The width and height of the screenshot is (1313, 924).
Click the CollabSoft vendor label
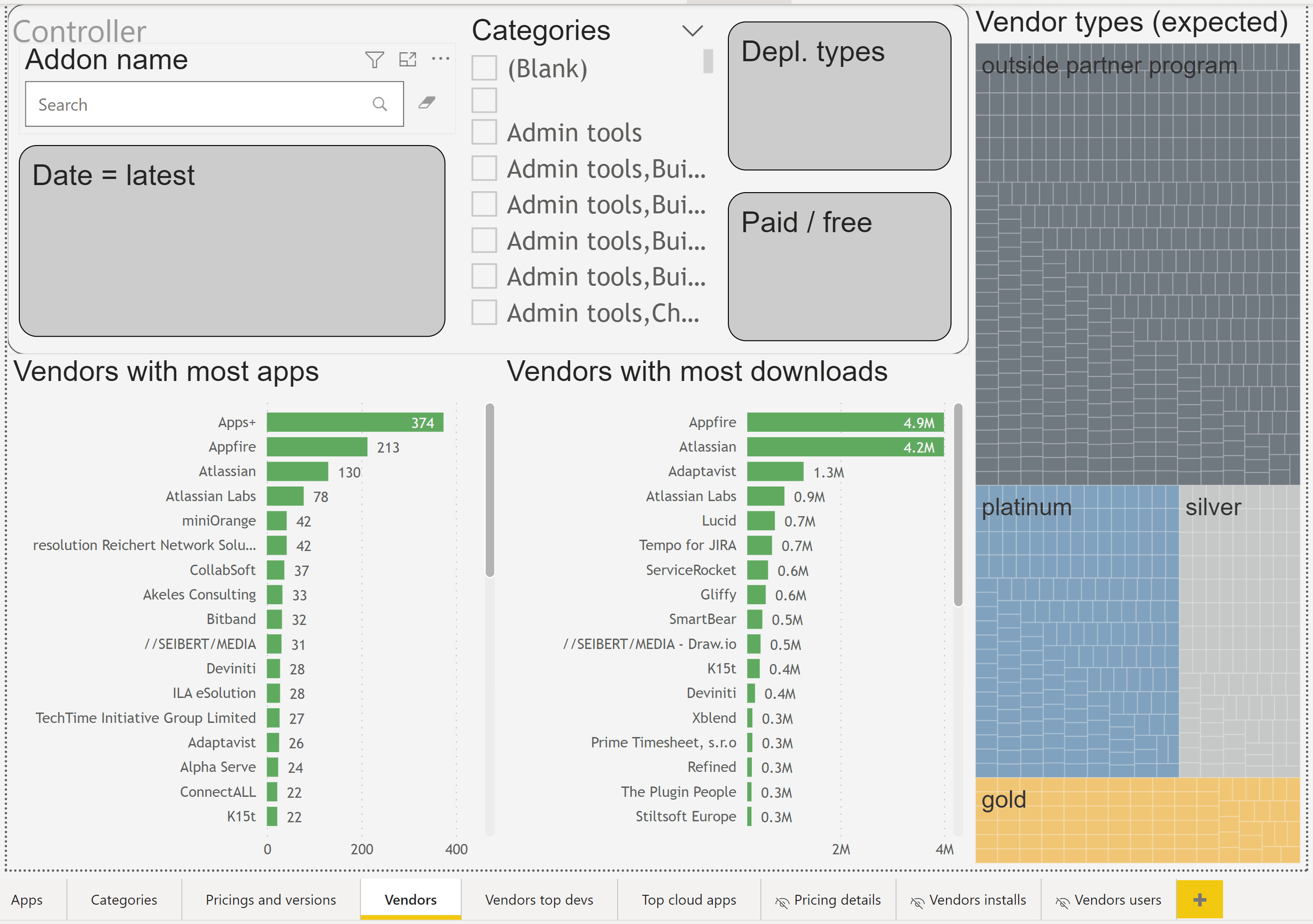[222, 570]
